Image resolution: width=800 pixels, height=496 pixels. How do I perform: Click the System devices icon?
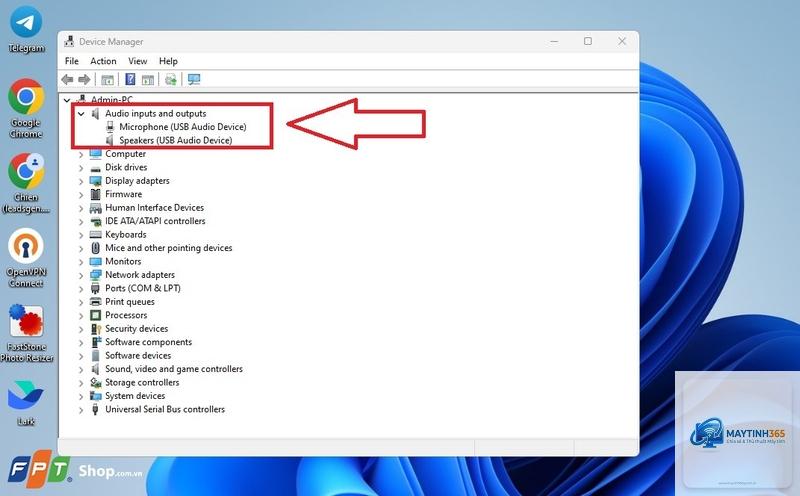tap(95, 396)
